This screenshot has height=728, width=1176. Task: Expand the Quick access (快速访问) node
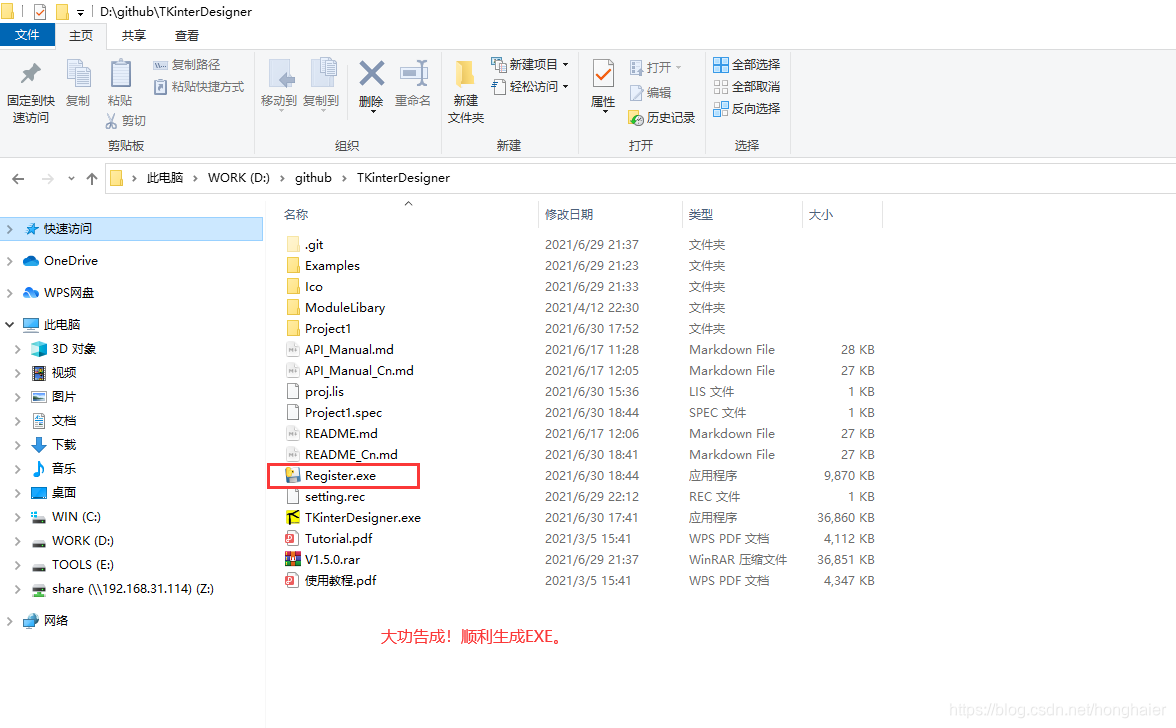(x=10, y=229)
